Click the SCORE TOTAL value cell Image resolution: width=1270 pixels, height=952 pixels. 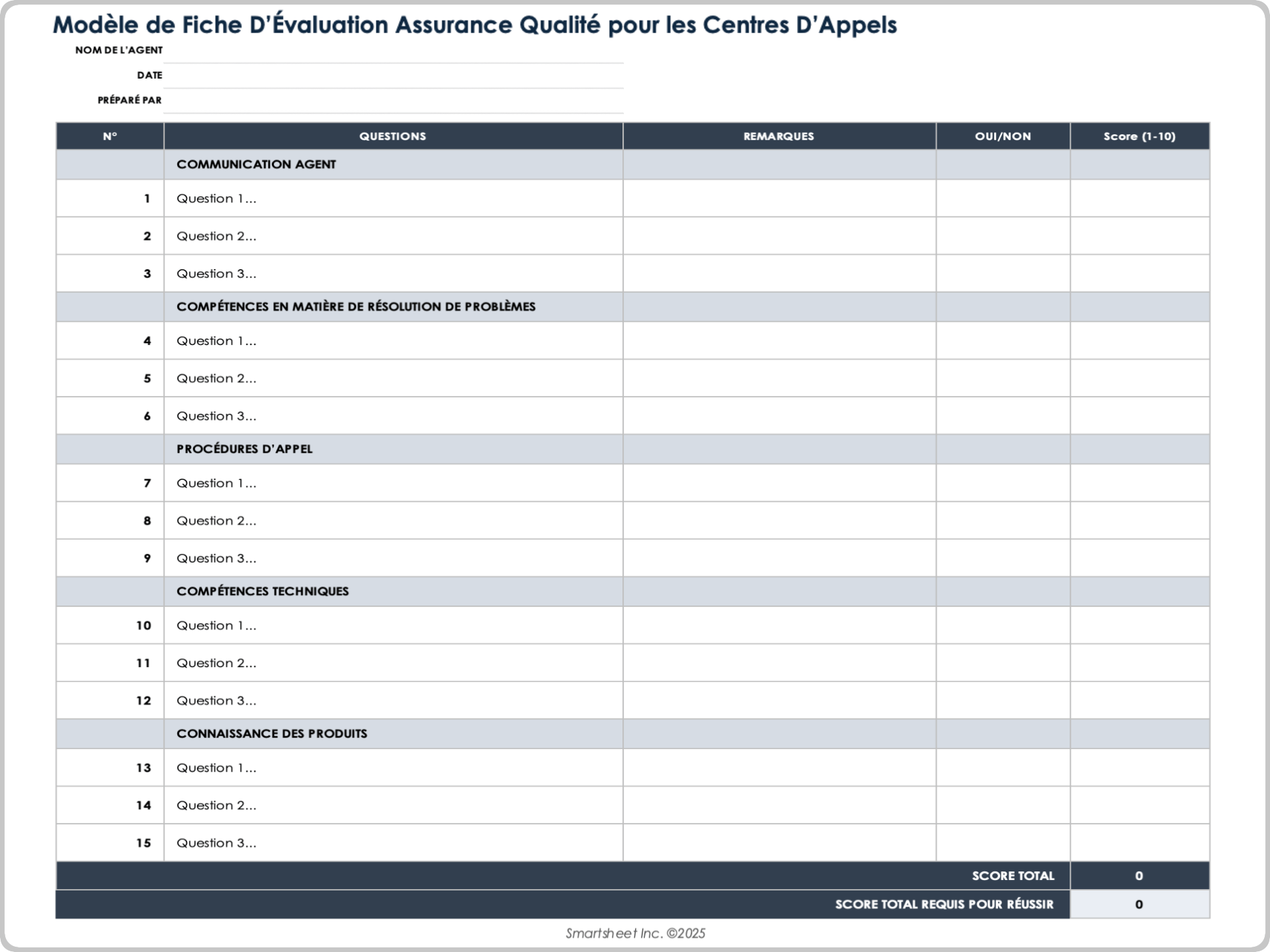(1140, 875)
